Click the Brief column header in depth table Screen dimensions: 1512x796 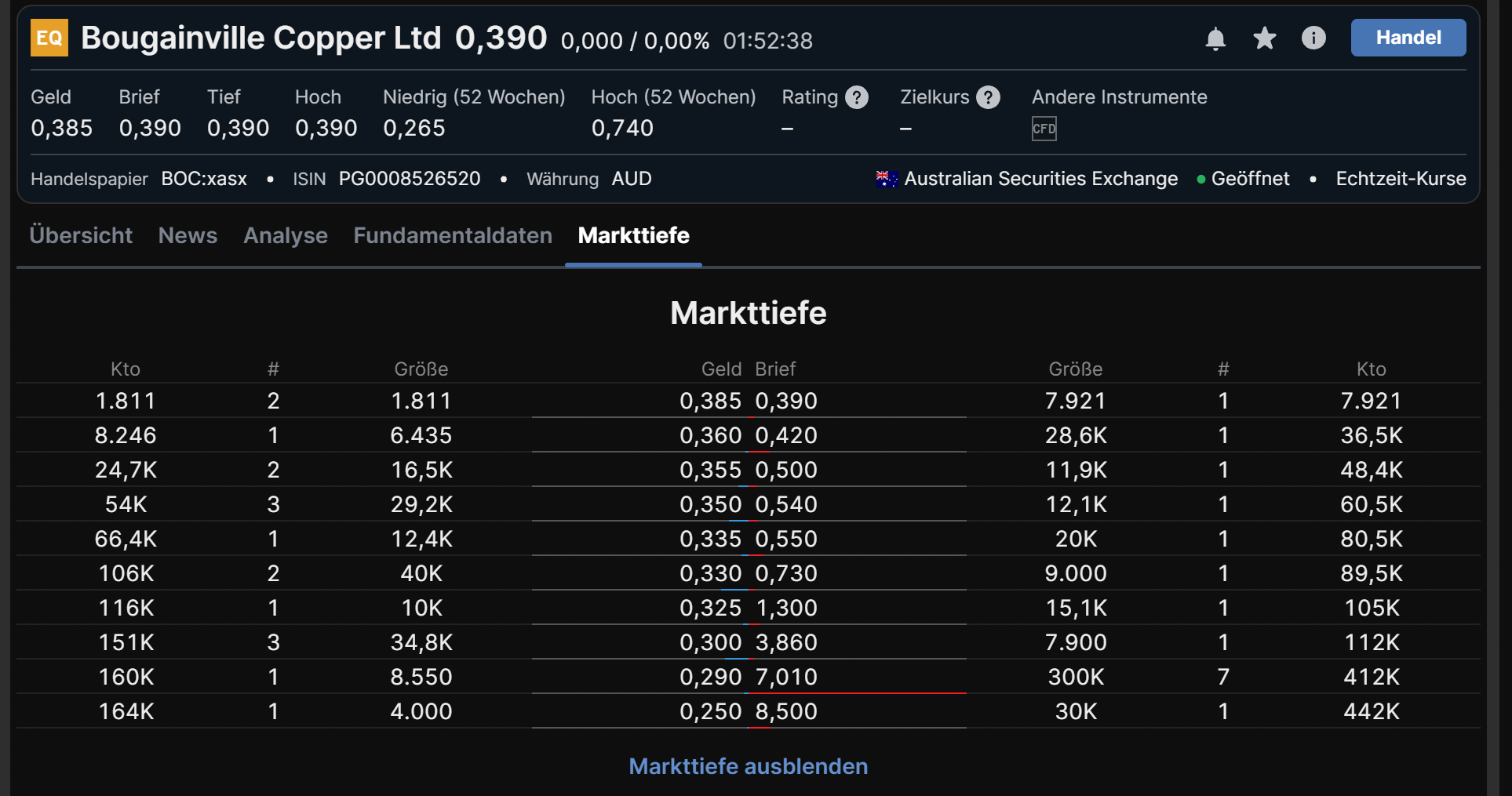click(x=775, y=369)
